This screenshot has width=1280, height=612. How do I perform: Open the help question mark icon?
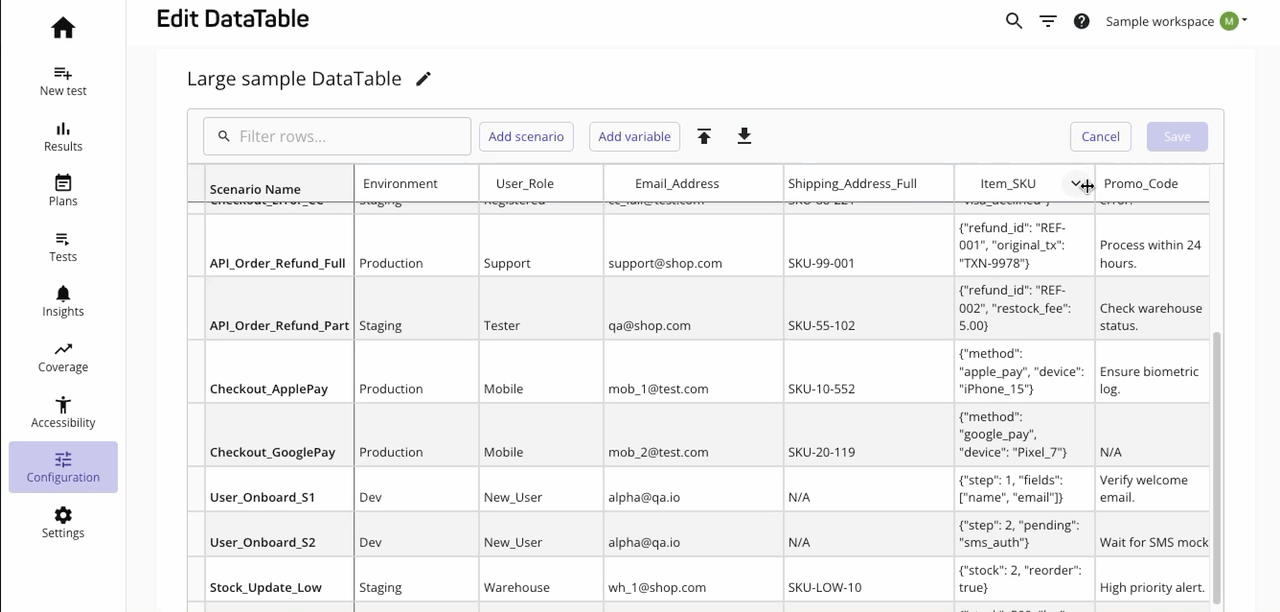[1081, 20]
